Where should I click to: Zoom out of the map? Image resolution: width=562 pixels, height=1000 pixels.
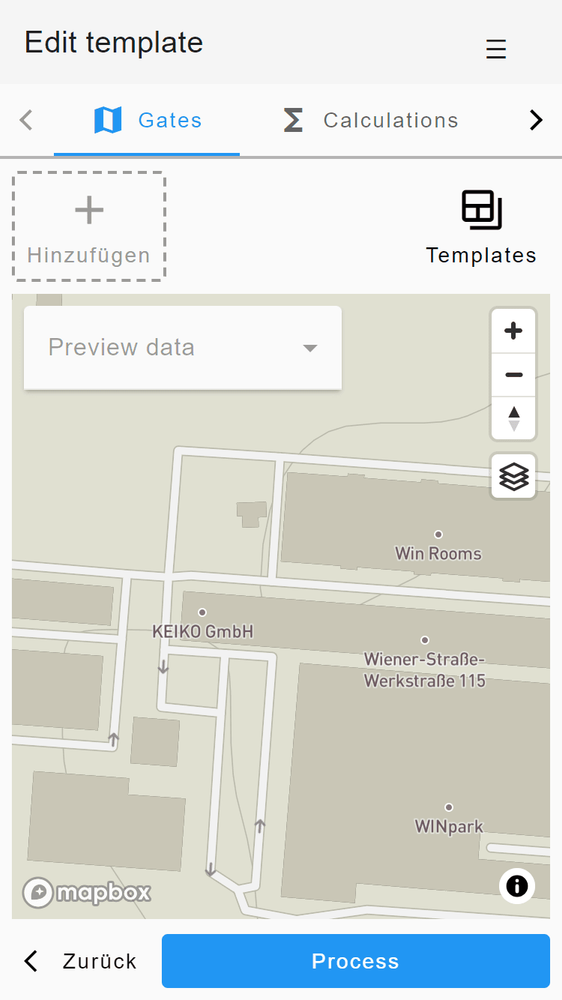513,374
